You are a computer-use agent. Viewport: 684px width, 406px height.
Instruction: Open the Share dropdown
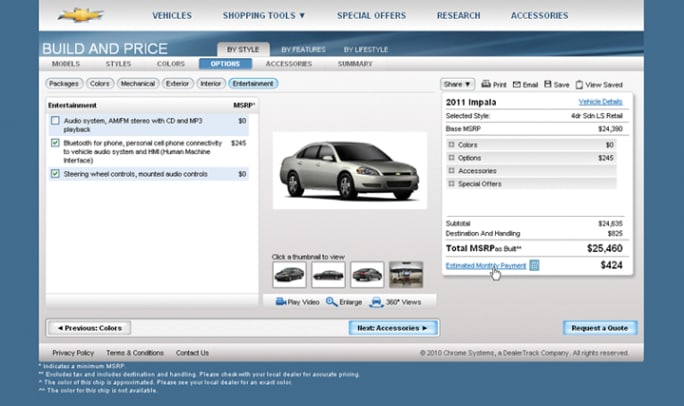tap(456, 85)
